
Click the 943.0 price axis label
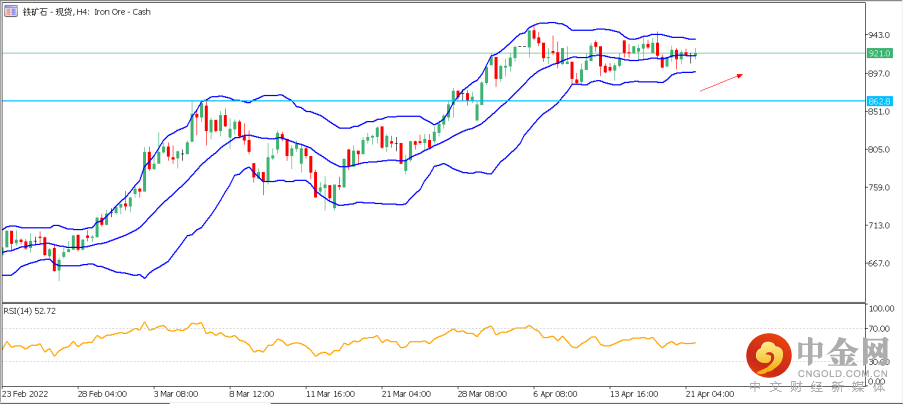pyautogui.click(x=879, y=35)
